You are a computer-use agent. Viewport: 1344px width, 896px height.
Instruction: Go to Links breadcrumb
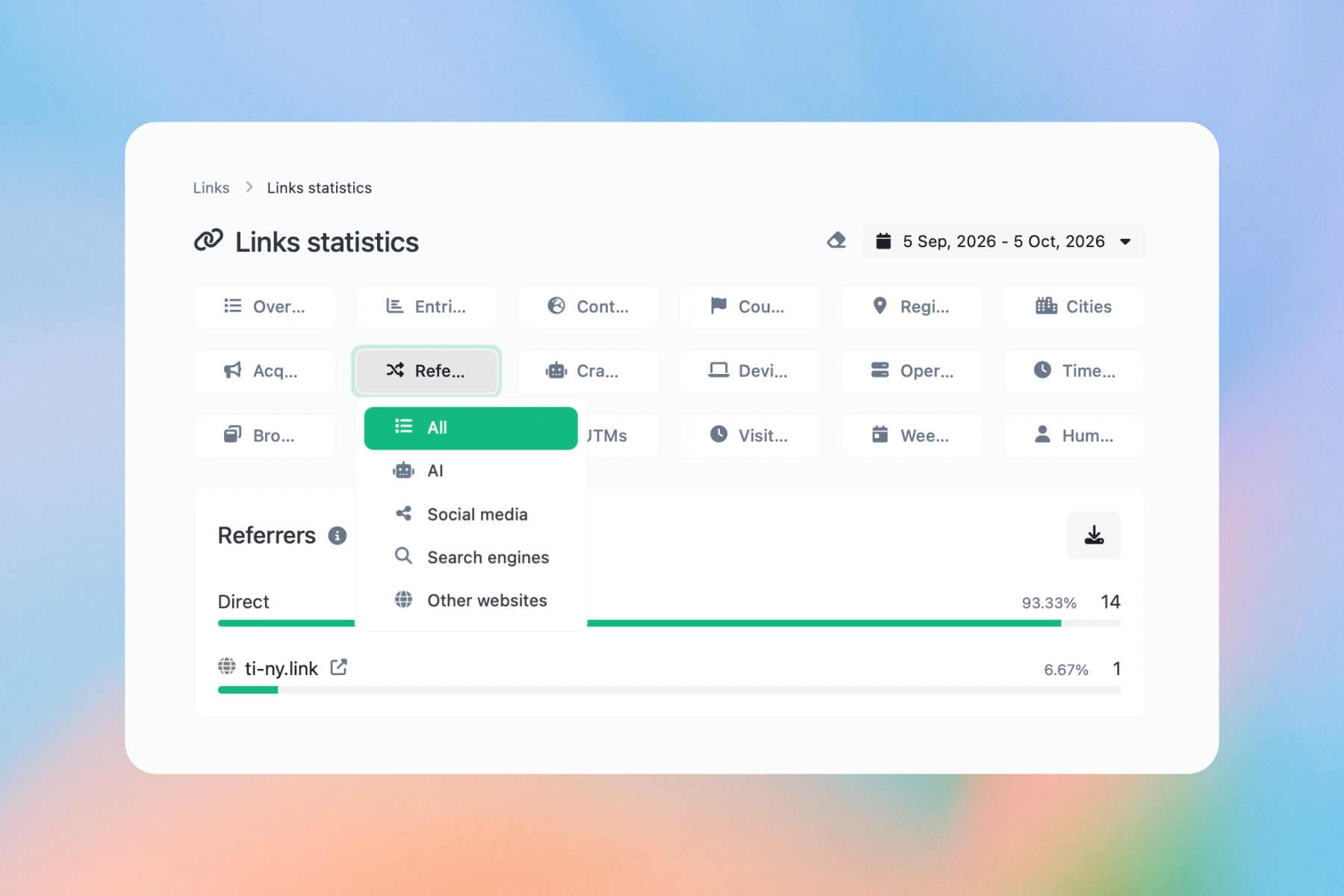click(x=211, y=188)
